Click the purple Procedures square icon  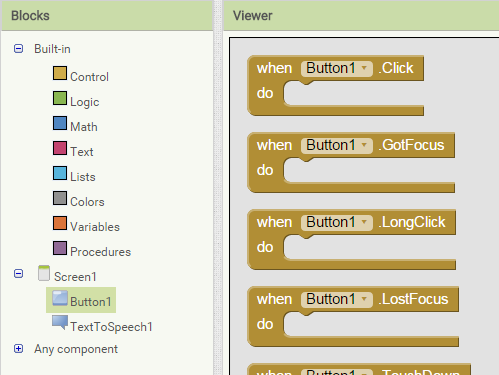[x=60, y=248]
